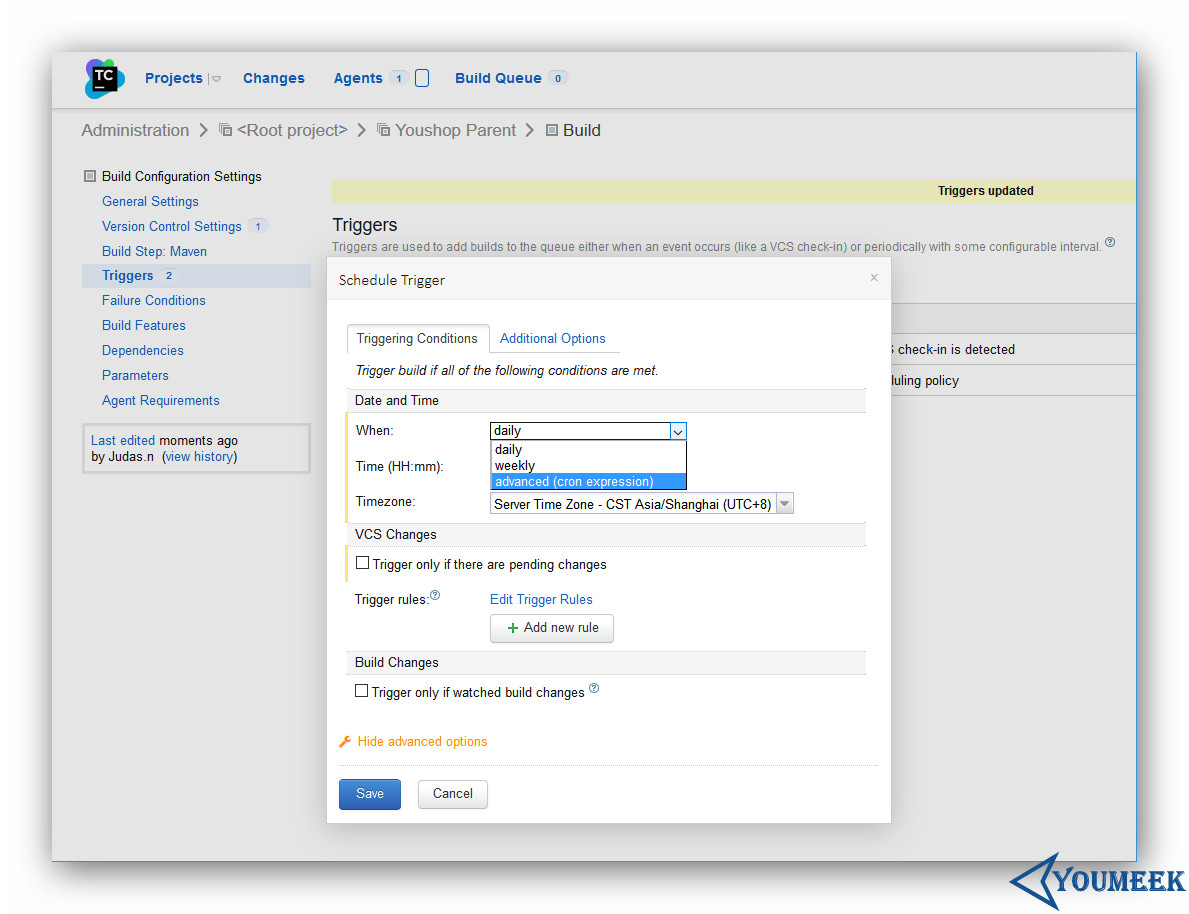Close the Schedule Trigger dialog
This screenshot has height=914, width=1189.
pyautogui.click(x=874, y=278)
